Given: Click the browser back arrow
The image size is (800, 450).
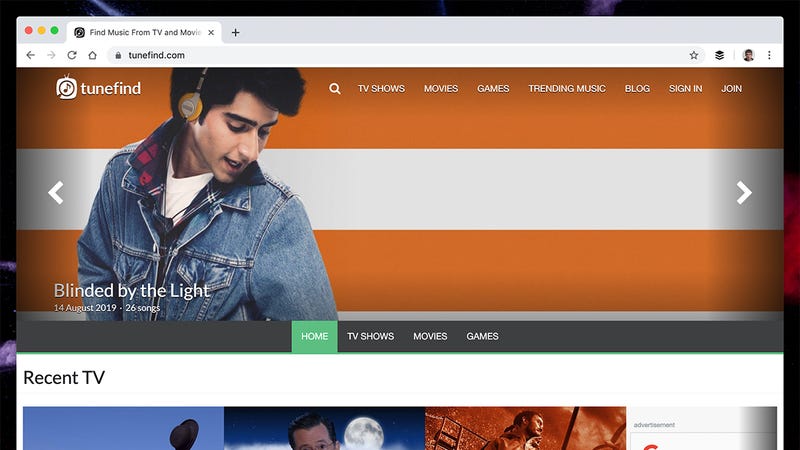Looking at the screenshot, I should pos(31,55).
